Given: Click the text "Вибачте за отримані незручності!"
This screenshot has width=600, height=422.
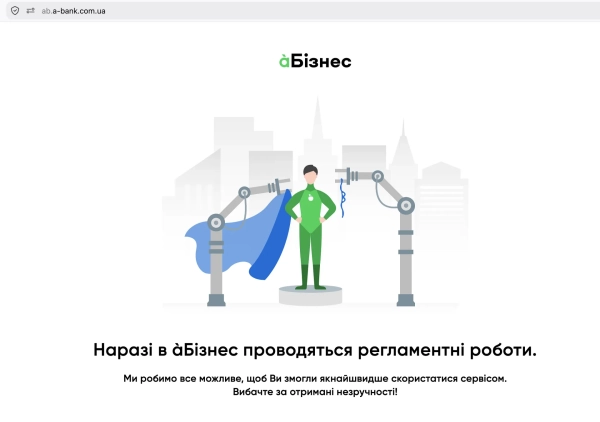Looking at the screenshot, I should 315,392.
